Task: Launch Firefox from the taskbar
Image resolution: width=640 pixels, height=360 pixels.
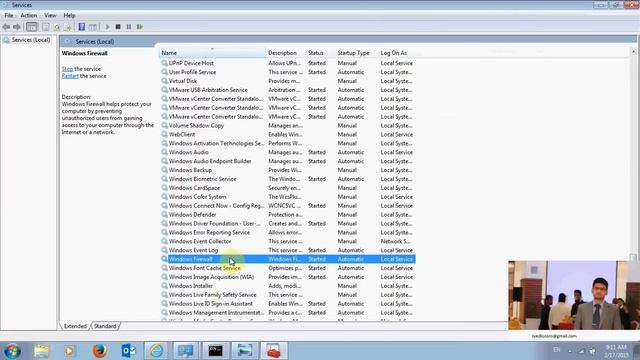Action: point(99,351)
